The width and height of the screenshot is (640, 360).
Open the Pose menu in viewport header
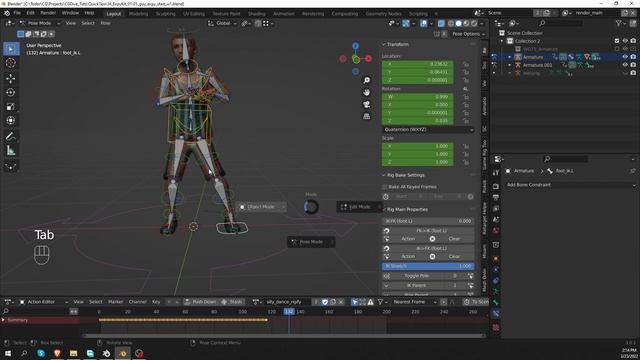click(105, 23)
